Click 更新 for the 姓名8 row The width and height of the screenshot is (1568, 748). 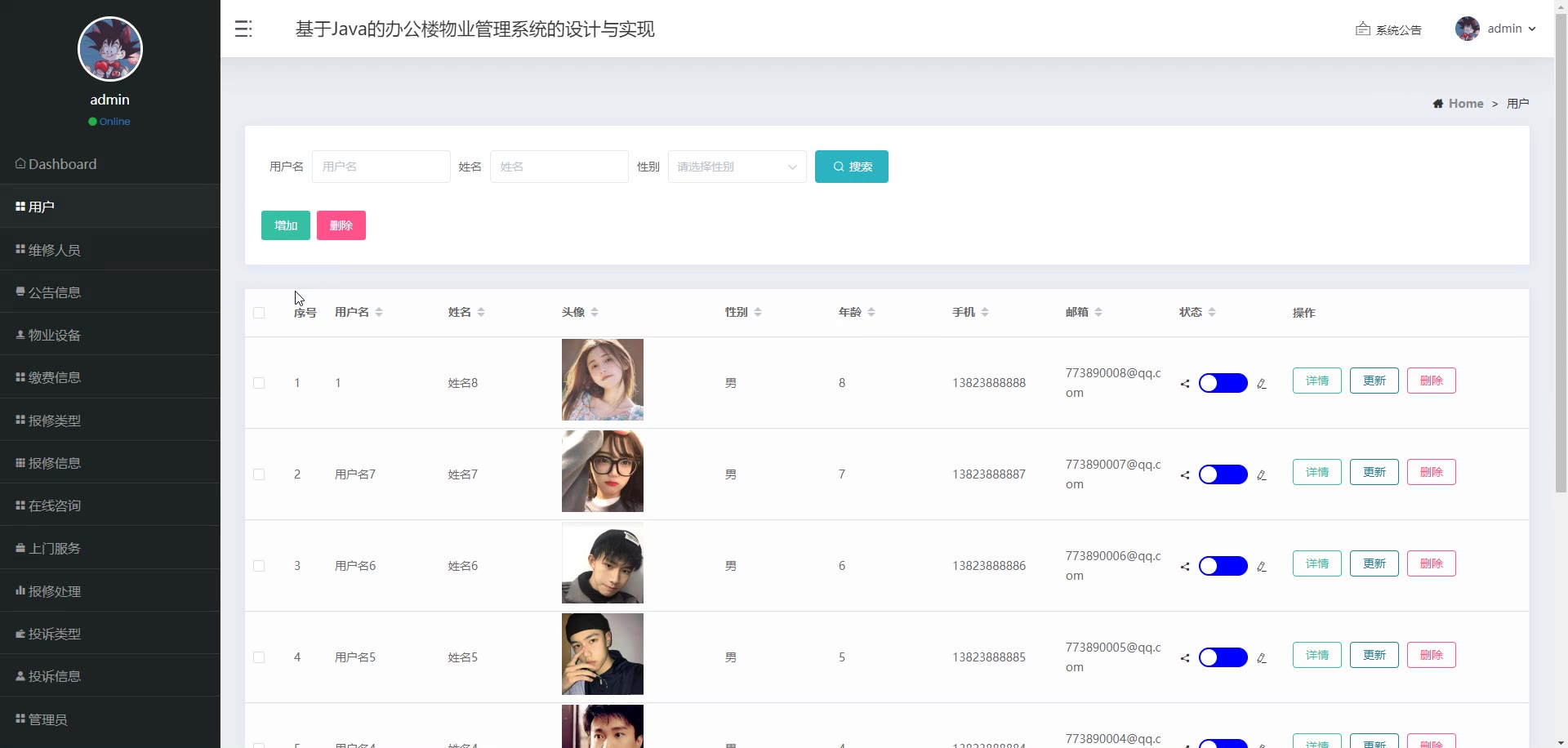(1374, 381)
